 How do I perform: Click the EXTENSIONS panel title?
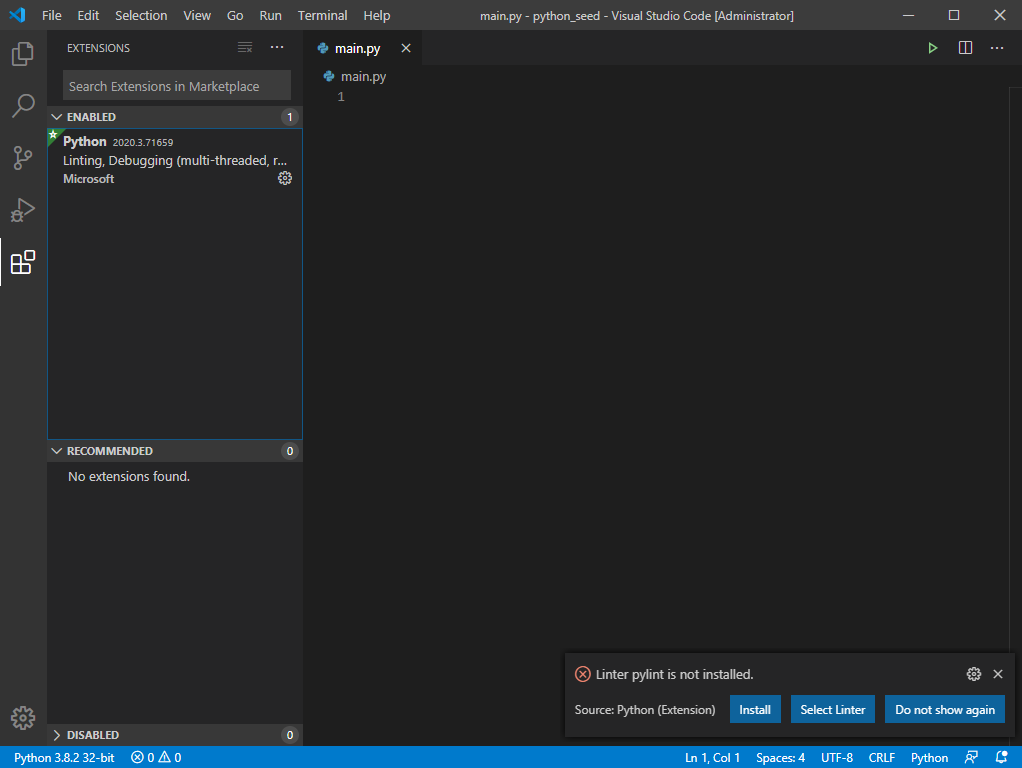(98, 48)
